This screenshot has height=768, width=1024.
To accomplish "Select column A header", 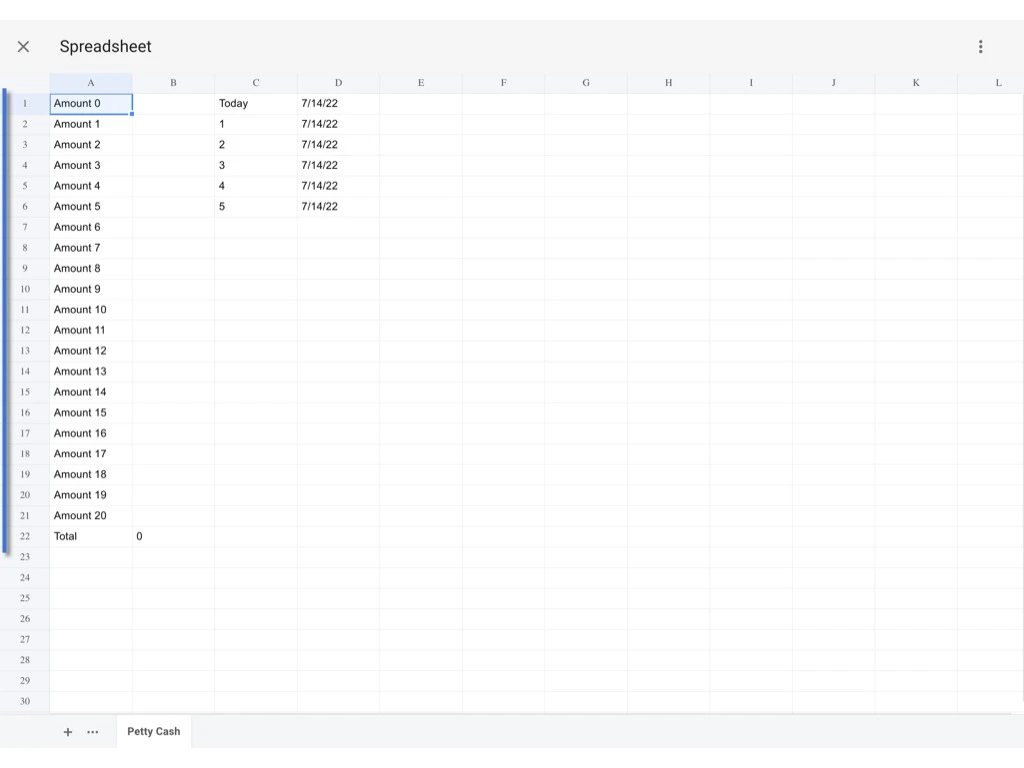I will pos(90,82).
